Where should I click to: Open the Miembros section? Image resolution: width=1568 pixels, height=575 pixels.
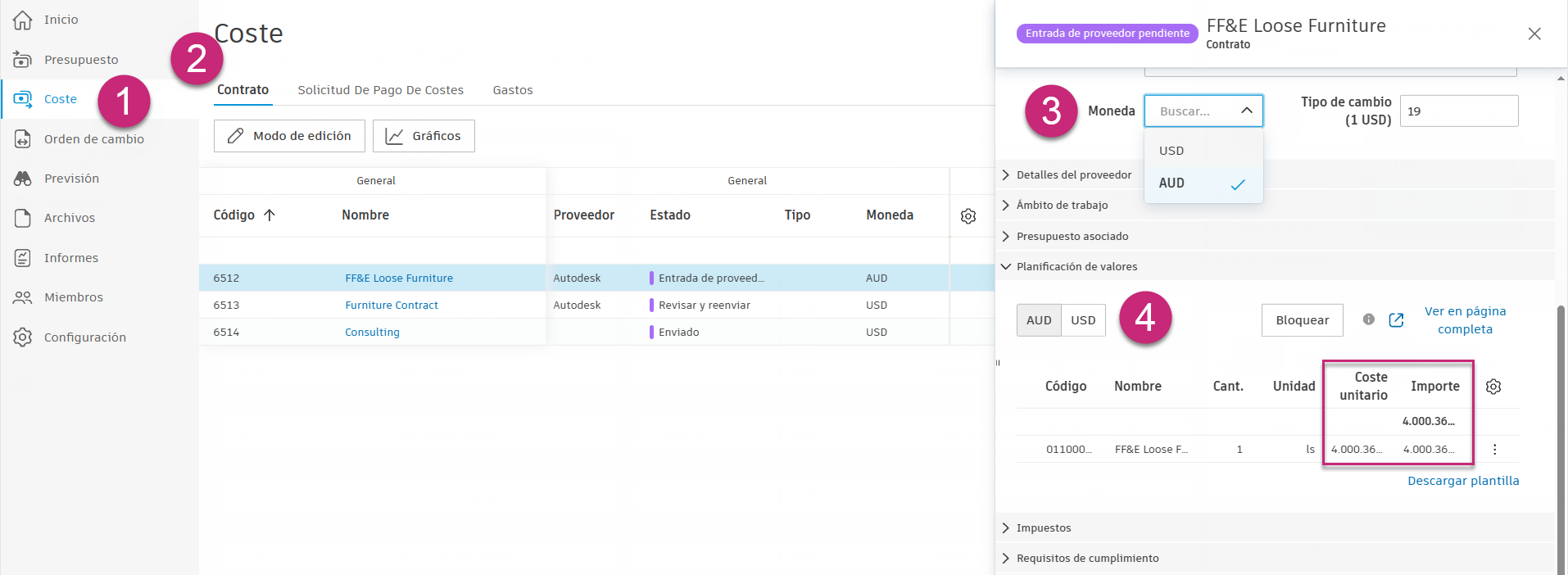[x=74, y=297]
